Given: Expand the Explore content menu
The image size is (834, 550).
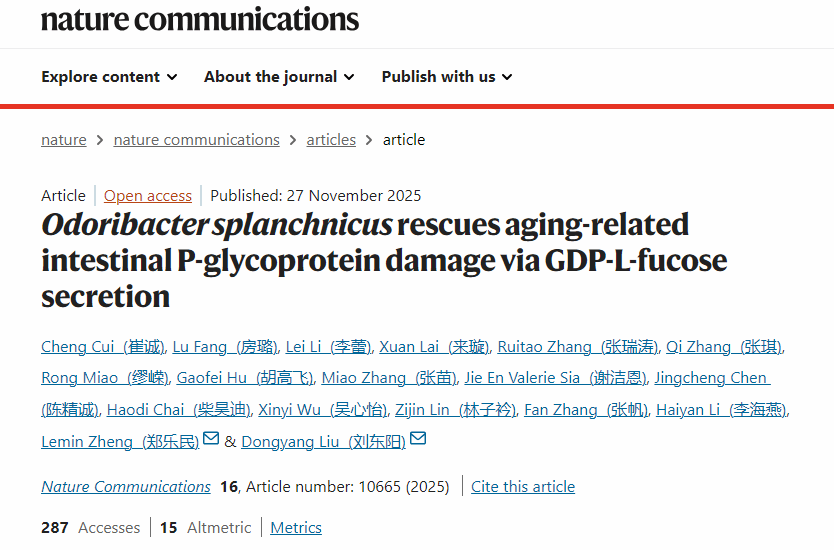Looking at the screenshot, I should [x=109, y=77].
